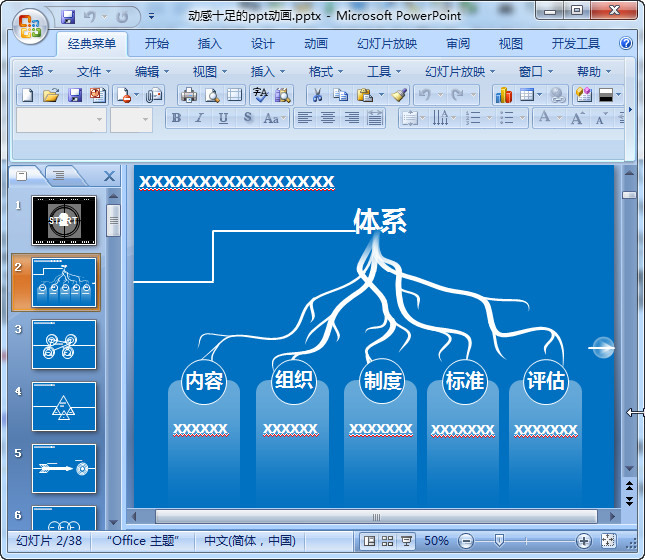Click the New blank presentation icon
Screen dimensions: 645x560
click(28, 95)
